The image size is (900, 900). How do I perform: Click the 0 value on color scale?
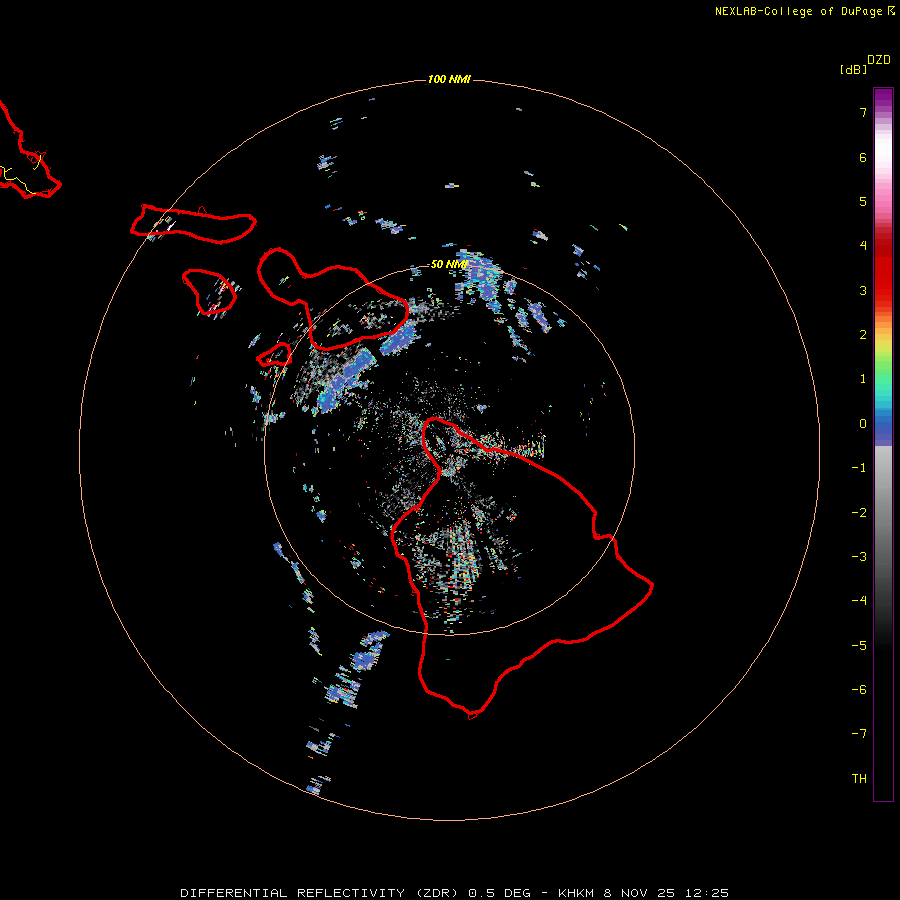(x=863, y=424)
